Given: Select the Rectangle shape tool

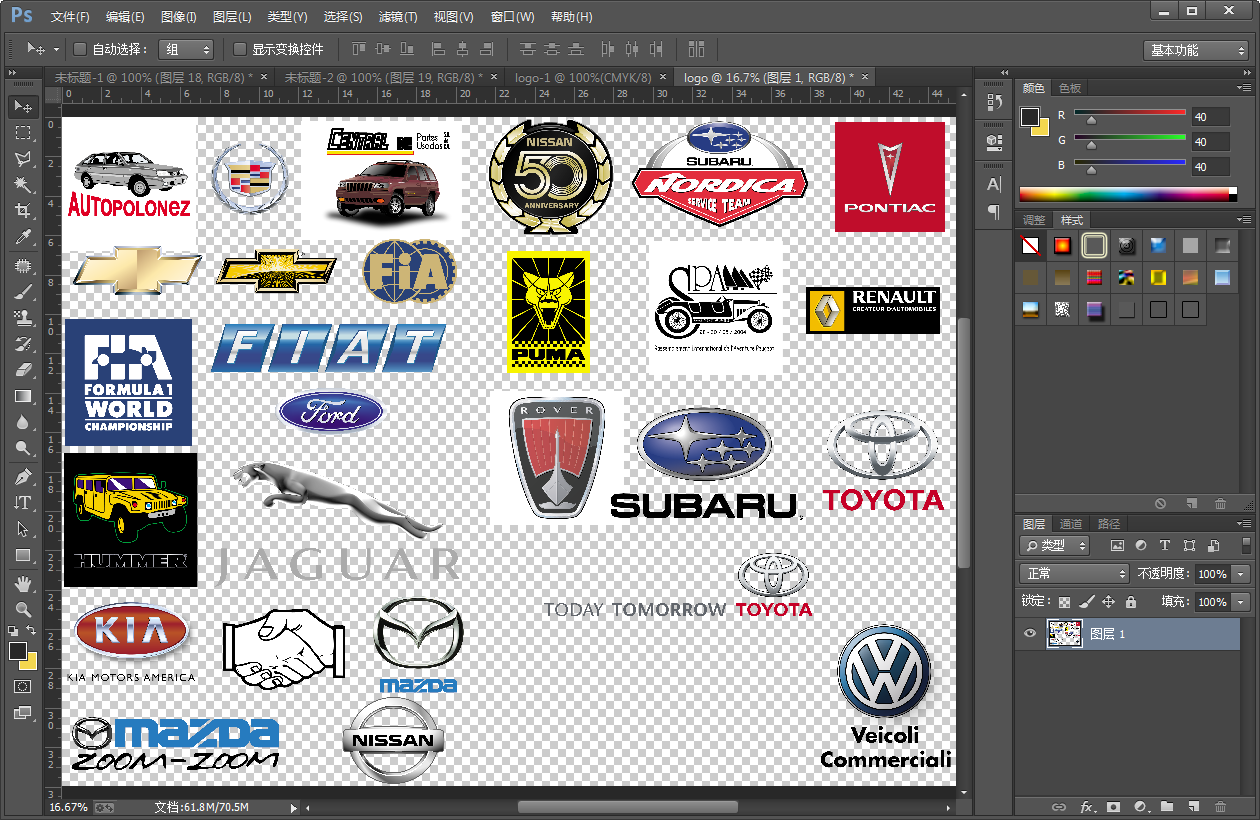Looking at the screenshot, I should (23, 555).
